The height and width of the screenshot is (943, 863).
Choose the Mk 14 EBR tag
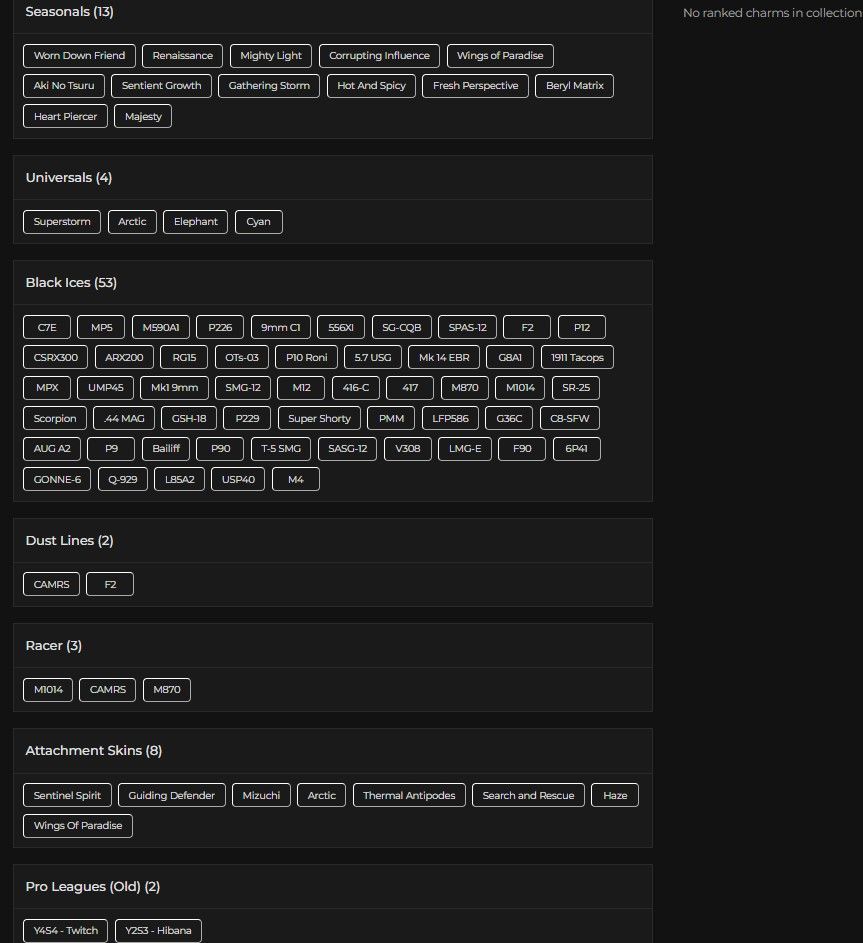tap(444, 358)
